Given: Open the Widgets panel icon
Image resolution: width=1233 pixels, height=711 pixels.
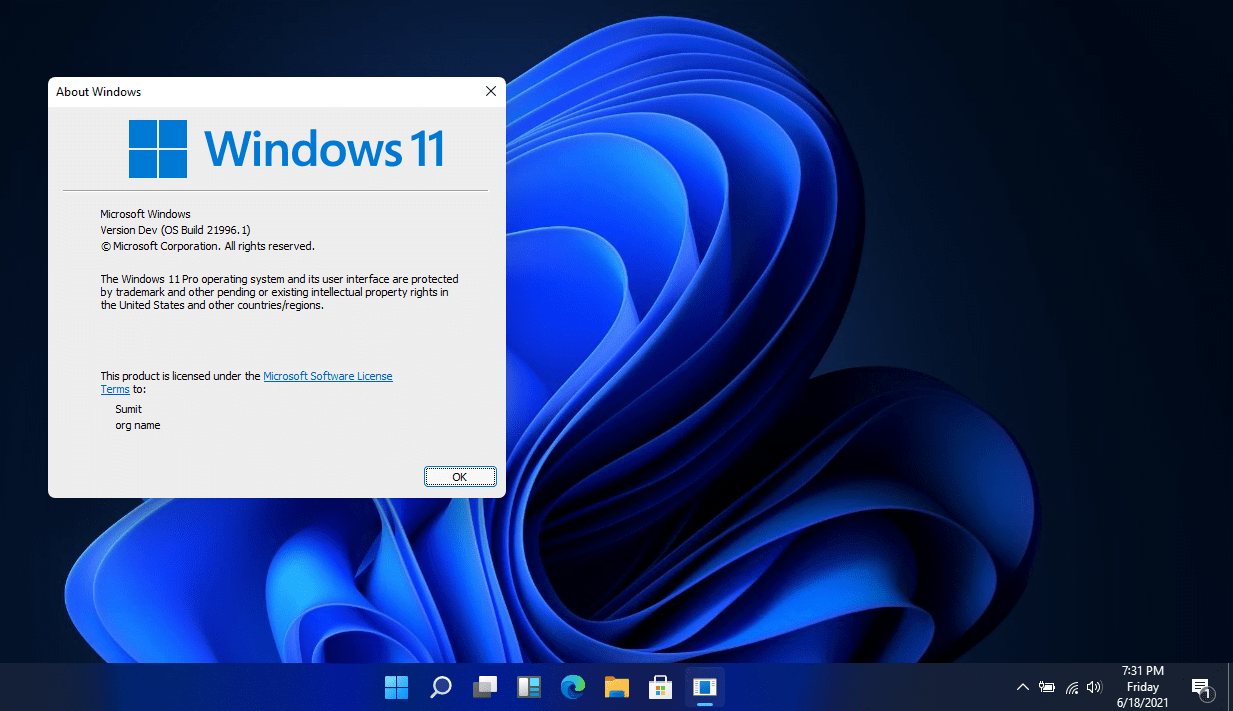Looking at the screenshot, I should click(x=529, y=687).
